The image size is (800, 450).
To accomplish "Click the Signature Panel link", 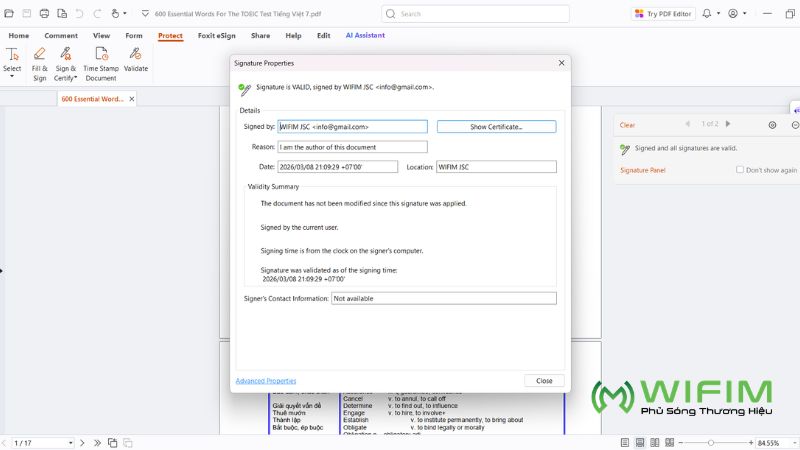I will tap(642, 170).
